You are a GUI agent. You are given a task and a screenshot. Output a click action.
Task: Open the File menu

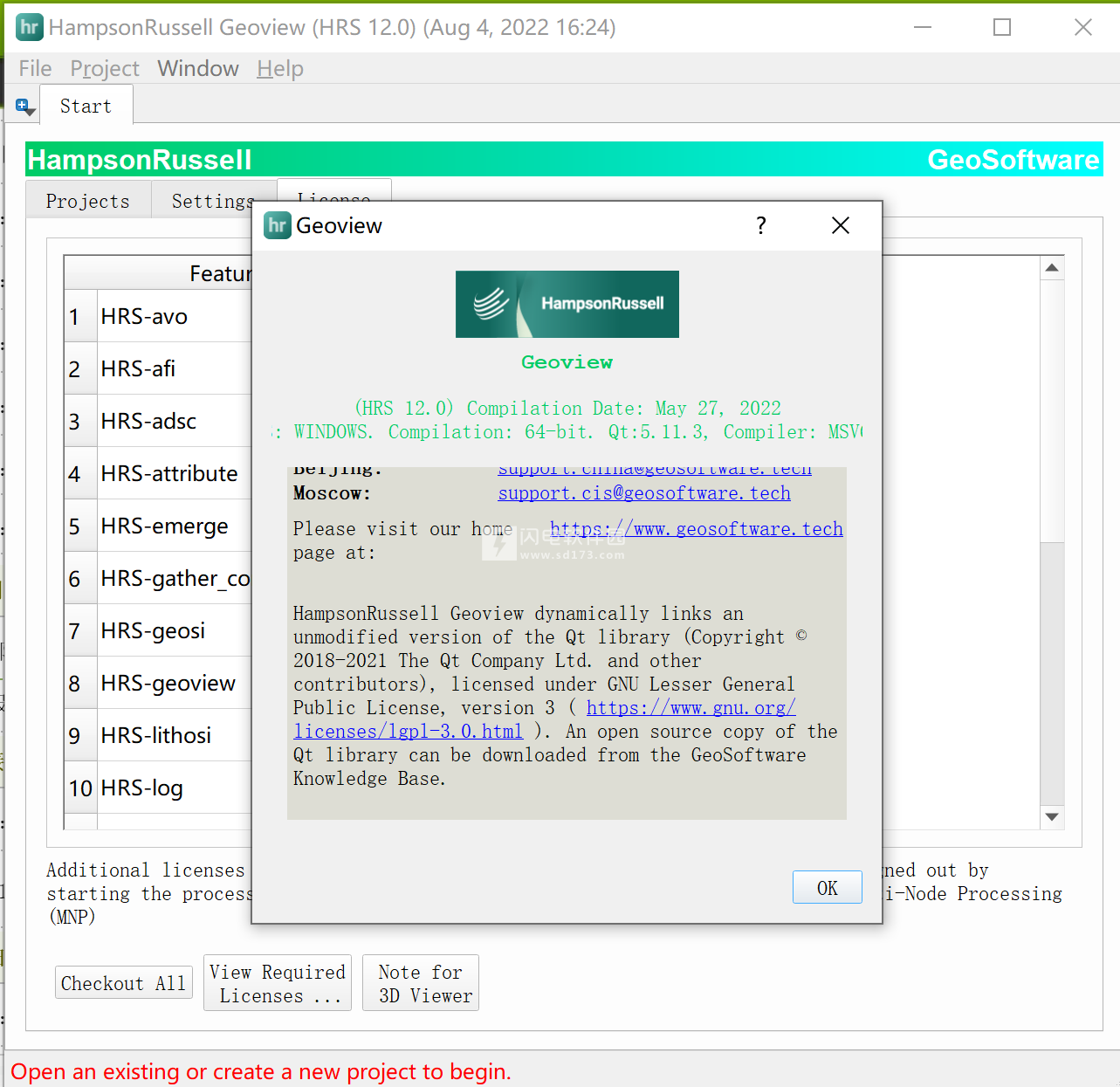coord(35,68)
